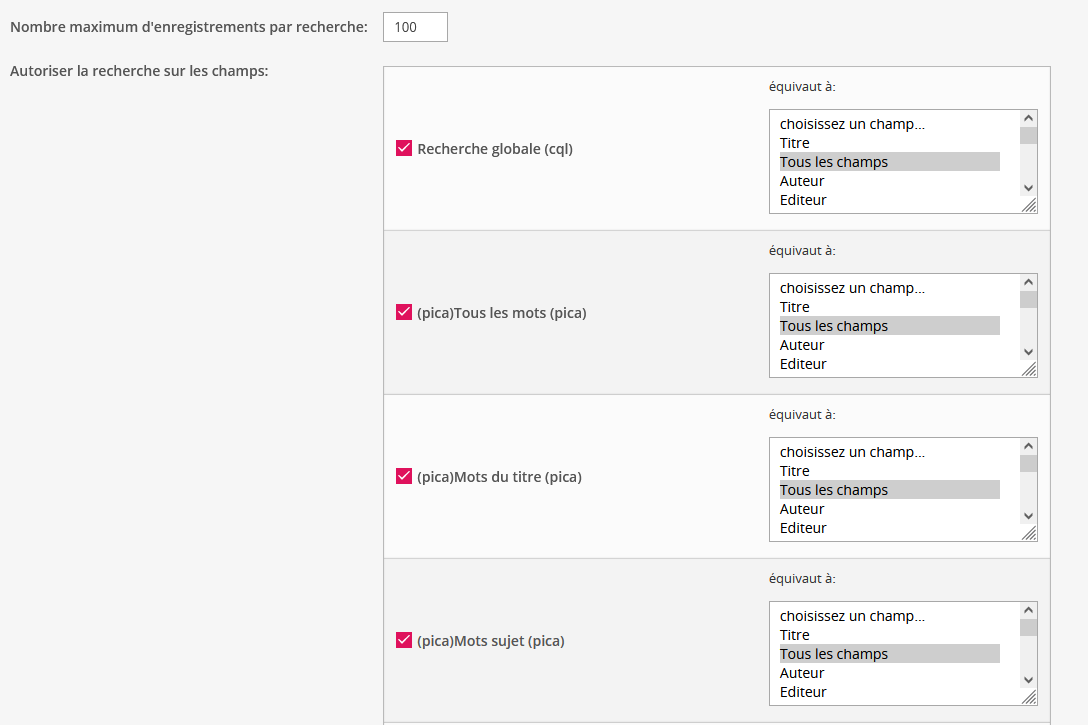The image size is (1088, 725).
Task: Select Editeur for (pica)Tous les mots
Action: click(x=803, y=364)
